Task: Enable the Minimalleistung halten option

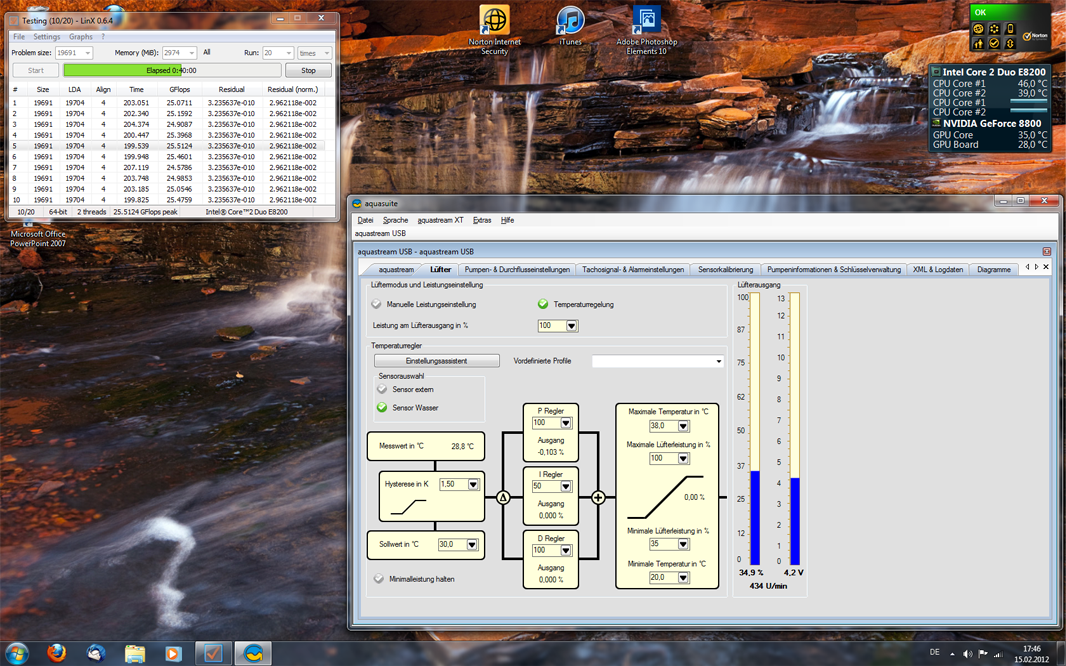Action: (379, 579)
